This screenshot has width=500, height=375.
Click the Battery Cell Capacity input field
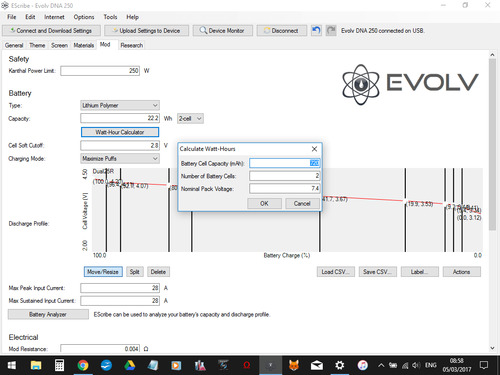pyautogui.click(x=285, y=163)
